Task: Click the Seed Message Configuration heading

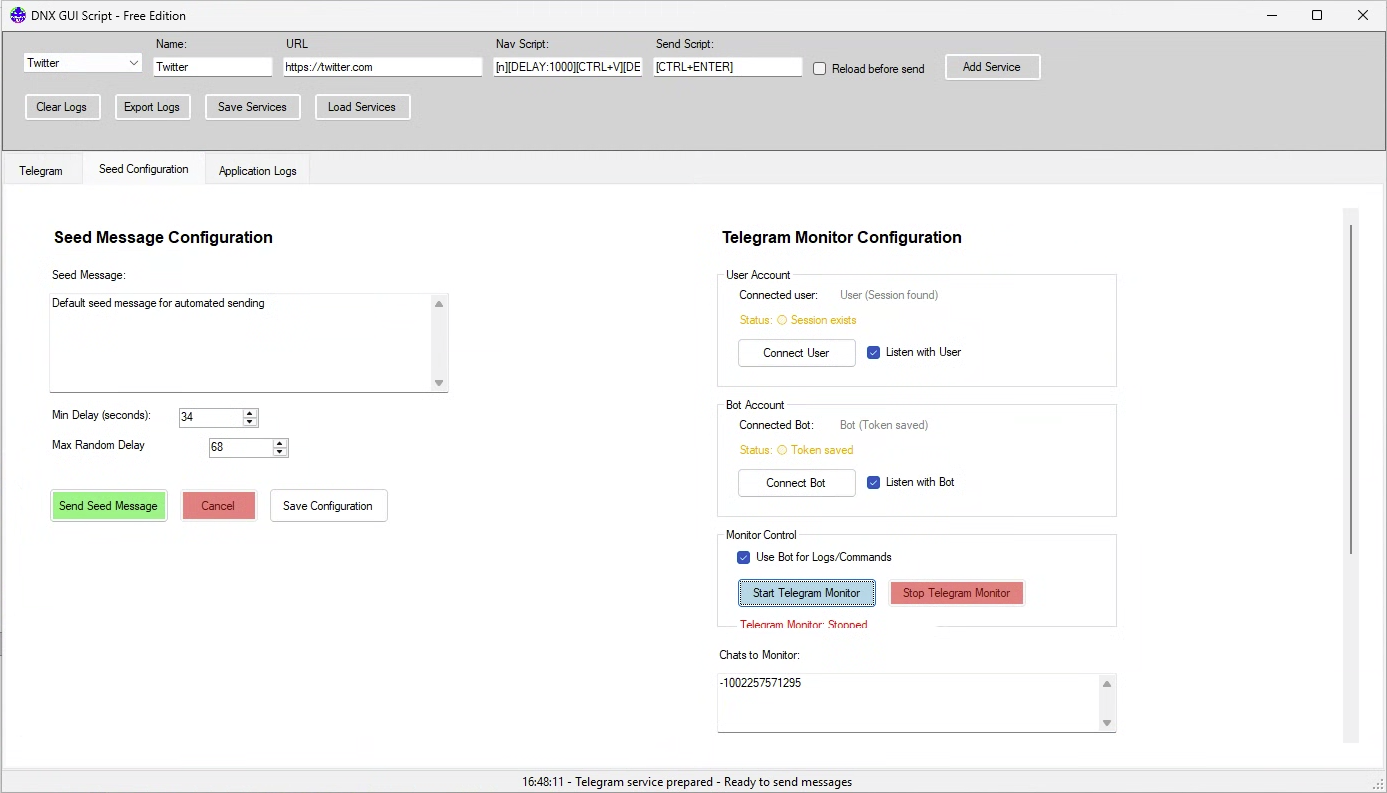Action: pyautogui.click(x=163, y=237)
